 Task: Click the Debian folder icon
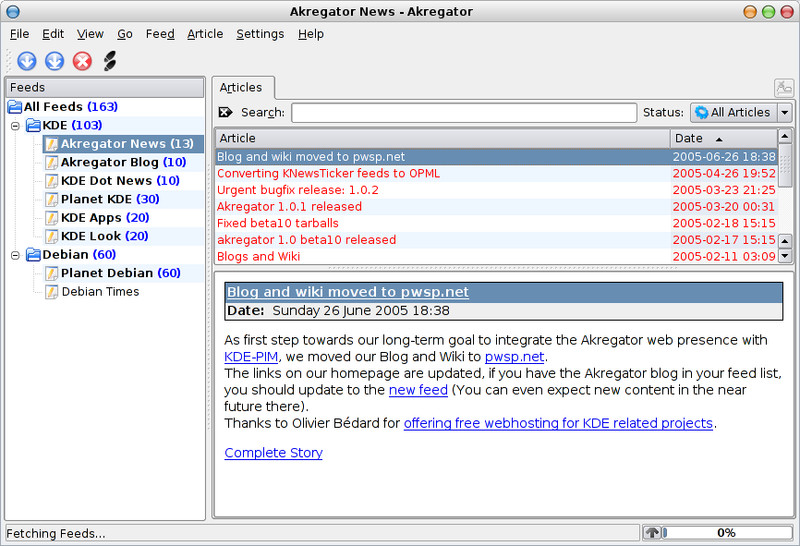click(x=33, y=254)
